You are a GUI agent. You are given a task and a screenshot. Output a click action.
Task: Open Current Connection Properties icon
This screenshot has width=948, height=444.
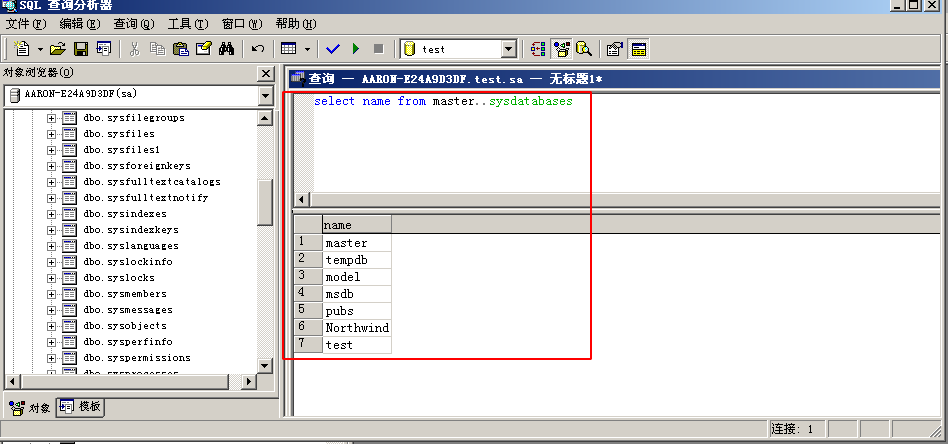pos(615,49)
